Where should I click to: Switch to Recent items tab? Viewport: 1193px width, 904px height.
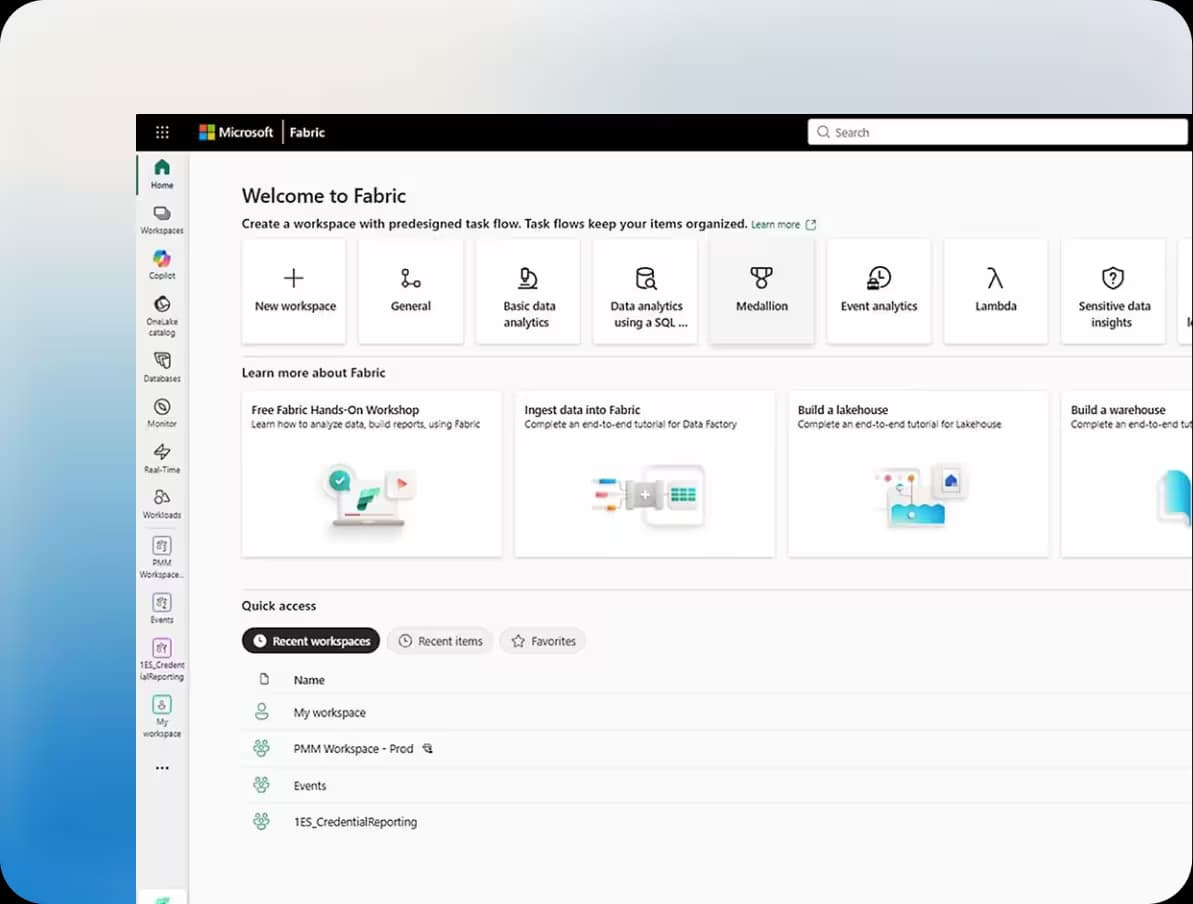point(441,641)
